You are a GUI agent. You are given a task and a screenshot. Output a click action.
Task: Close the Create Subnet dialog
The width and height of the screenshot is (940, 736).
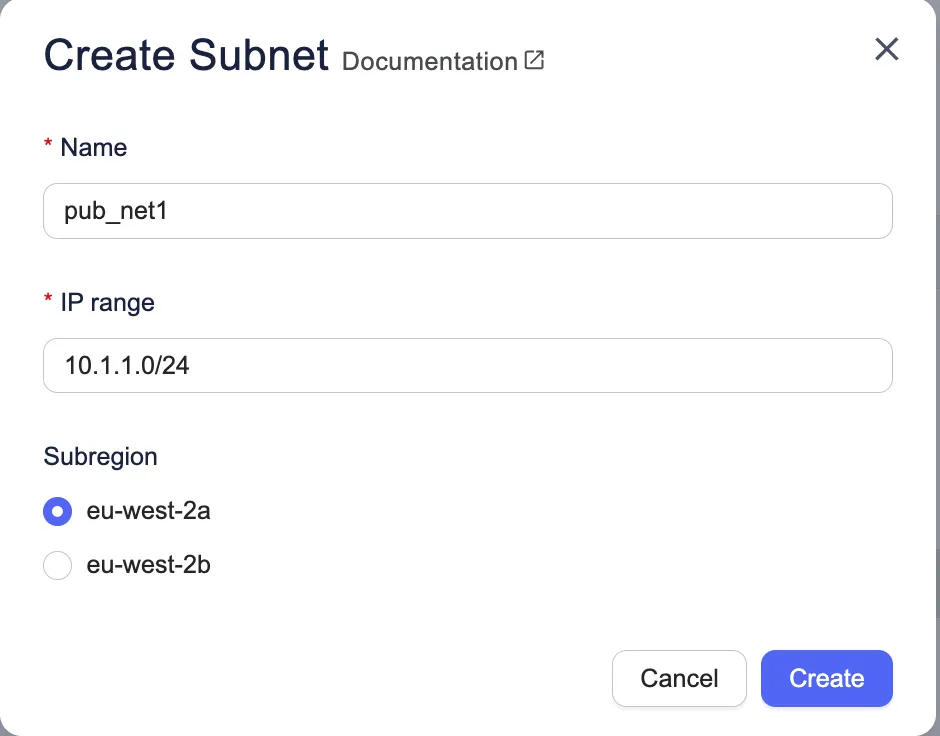886,49
